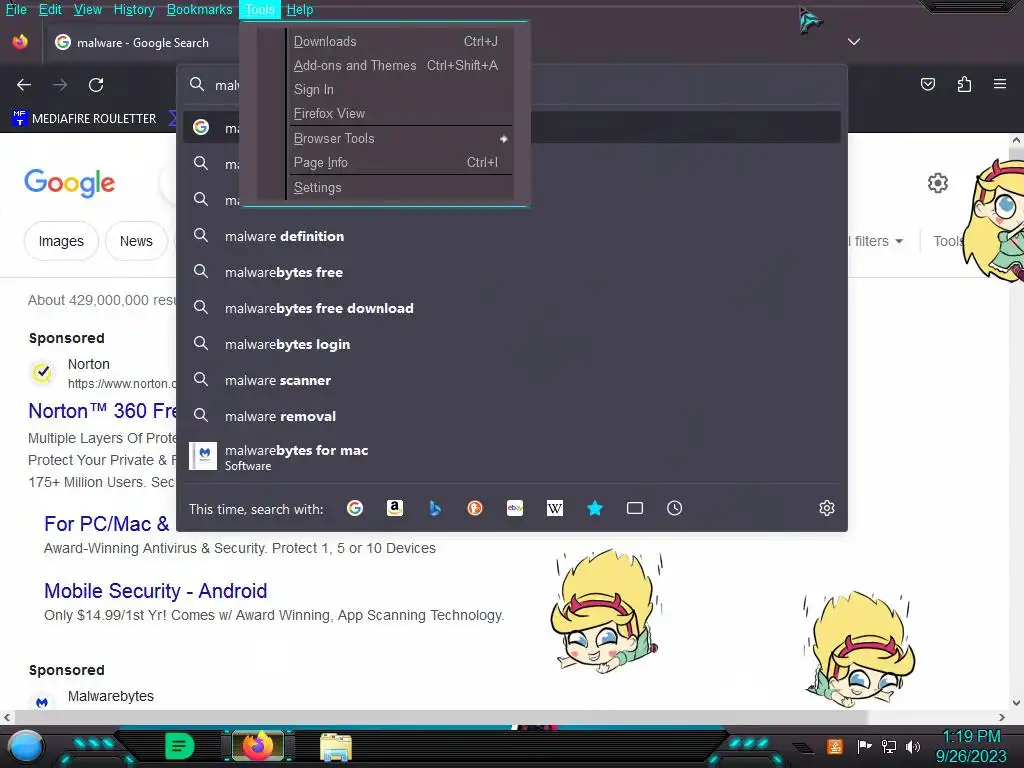
Task: Click the Google logo
Action: [70, 184]
